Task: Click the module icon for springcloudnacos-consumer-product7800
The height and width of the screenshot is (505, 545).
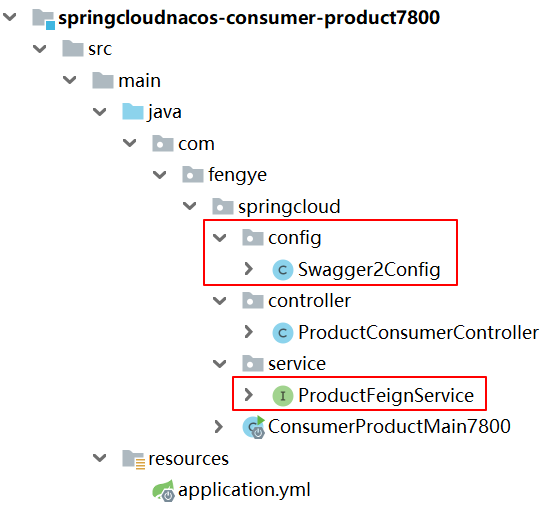Action: (43, 19)
